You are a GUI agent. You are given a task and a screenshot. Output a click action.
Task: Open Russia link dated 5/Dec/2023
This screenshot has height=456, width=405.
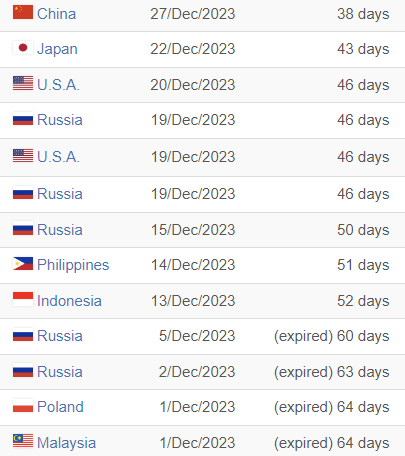(x=60, y=336)
